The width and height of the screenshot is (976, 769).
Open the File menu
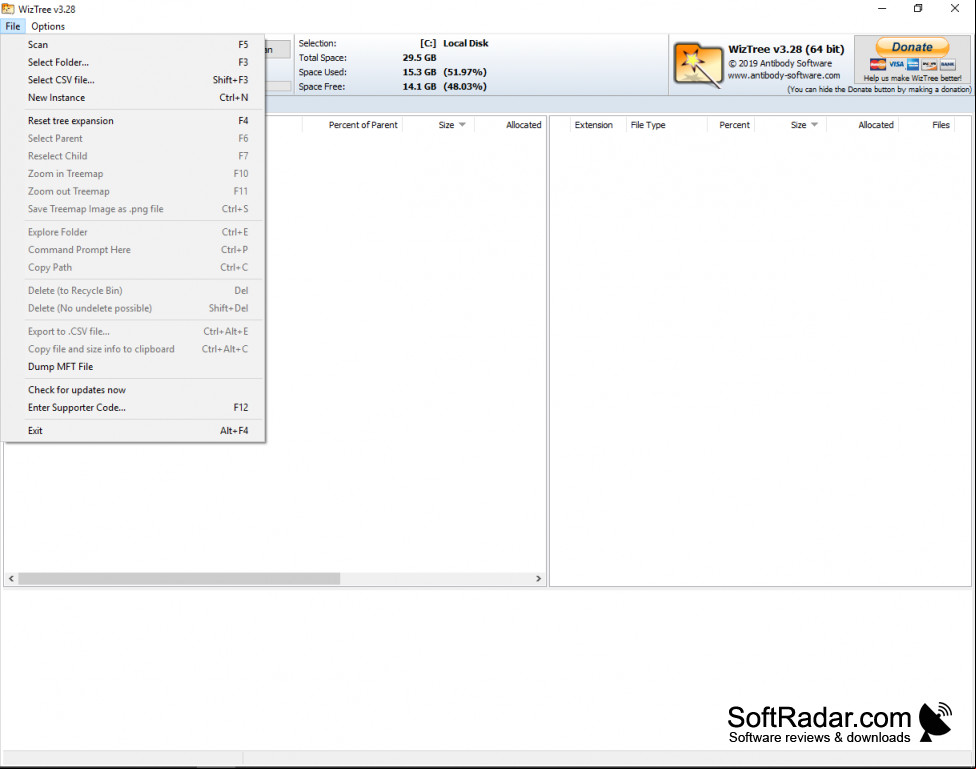coord(12,26)
